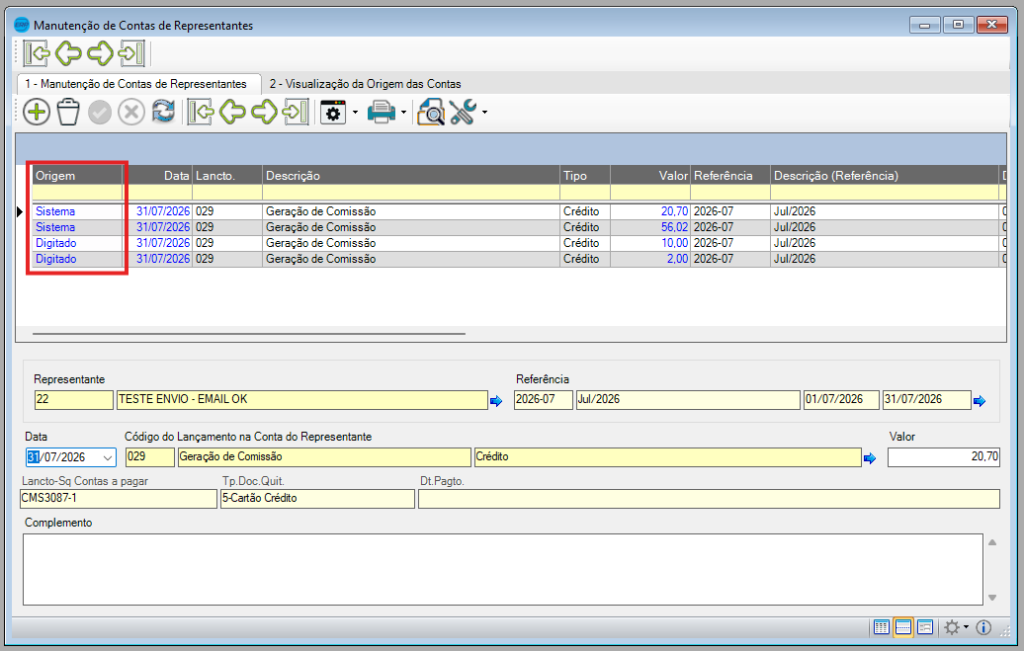1024x651 pixels.
Task: Sort by the Tipo column header
Action: [x=585, y=176]
